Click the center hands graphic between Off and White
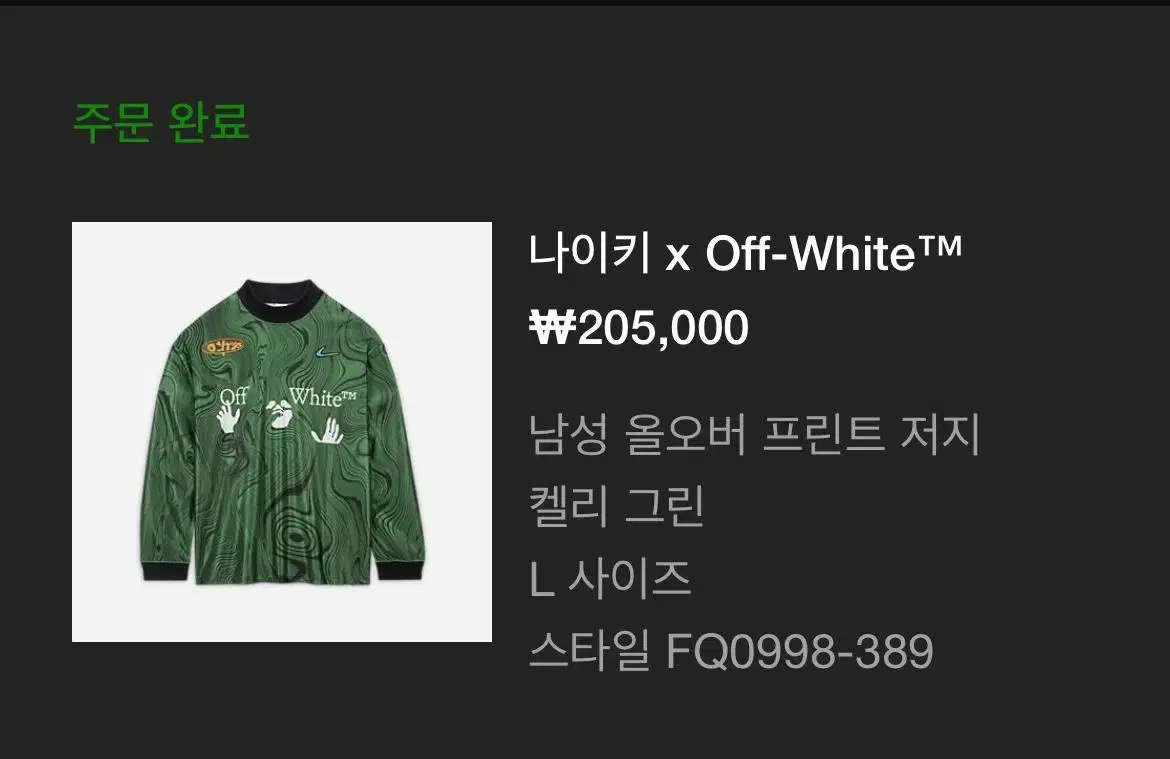The width and height of the screenshot is (1170, 759). click(279, 414)
